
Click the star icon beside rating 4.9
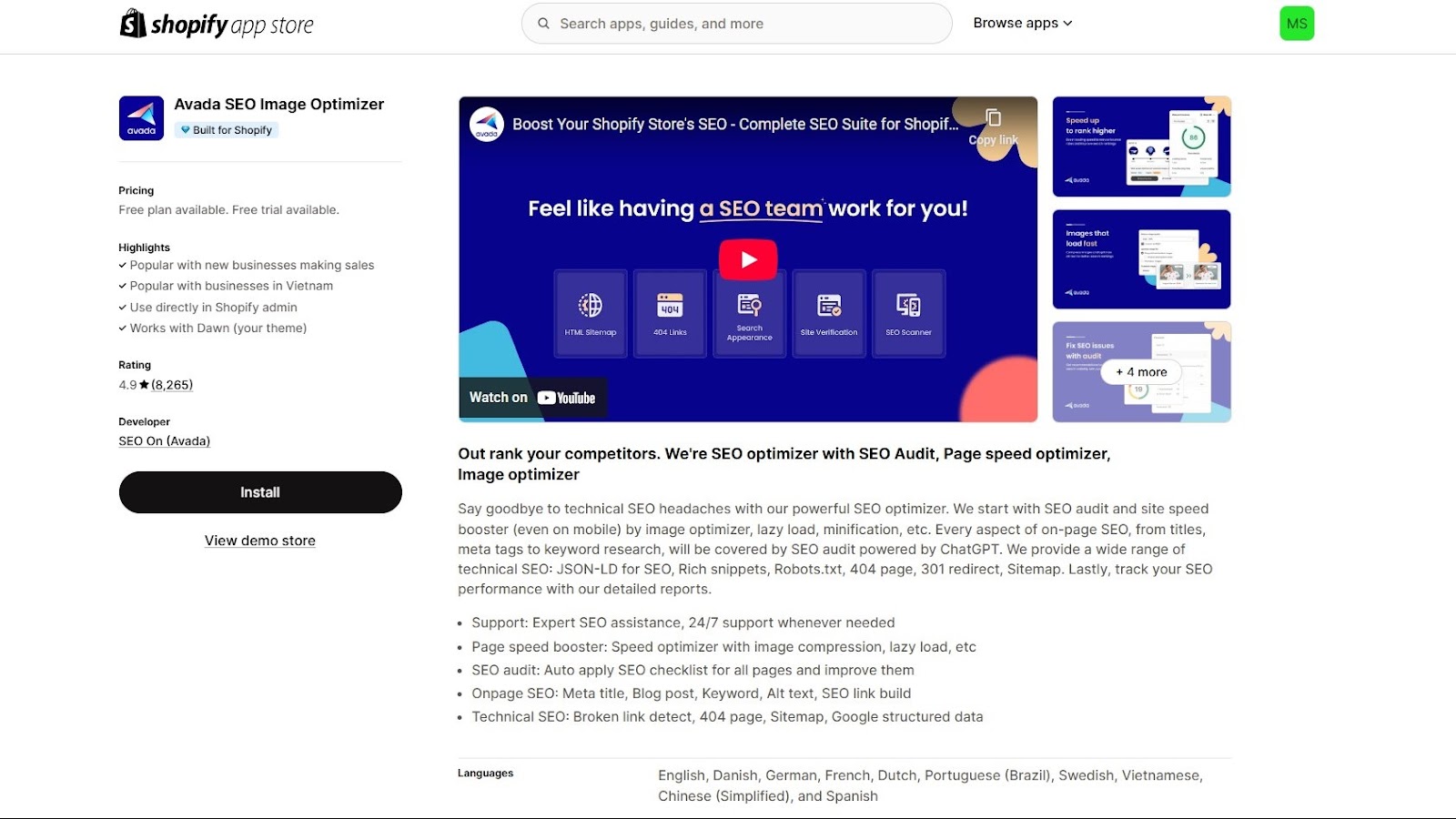(144, 385)
